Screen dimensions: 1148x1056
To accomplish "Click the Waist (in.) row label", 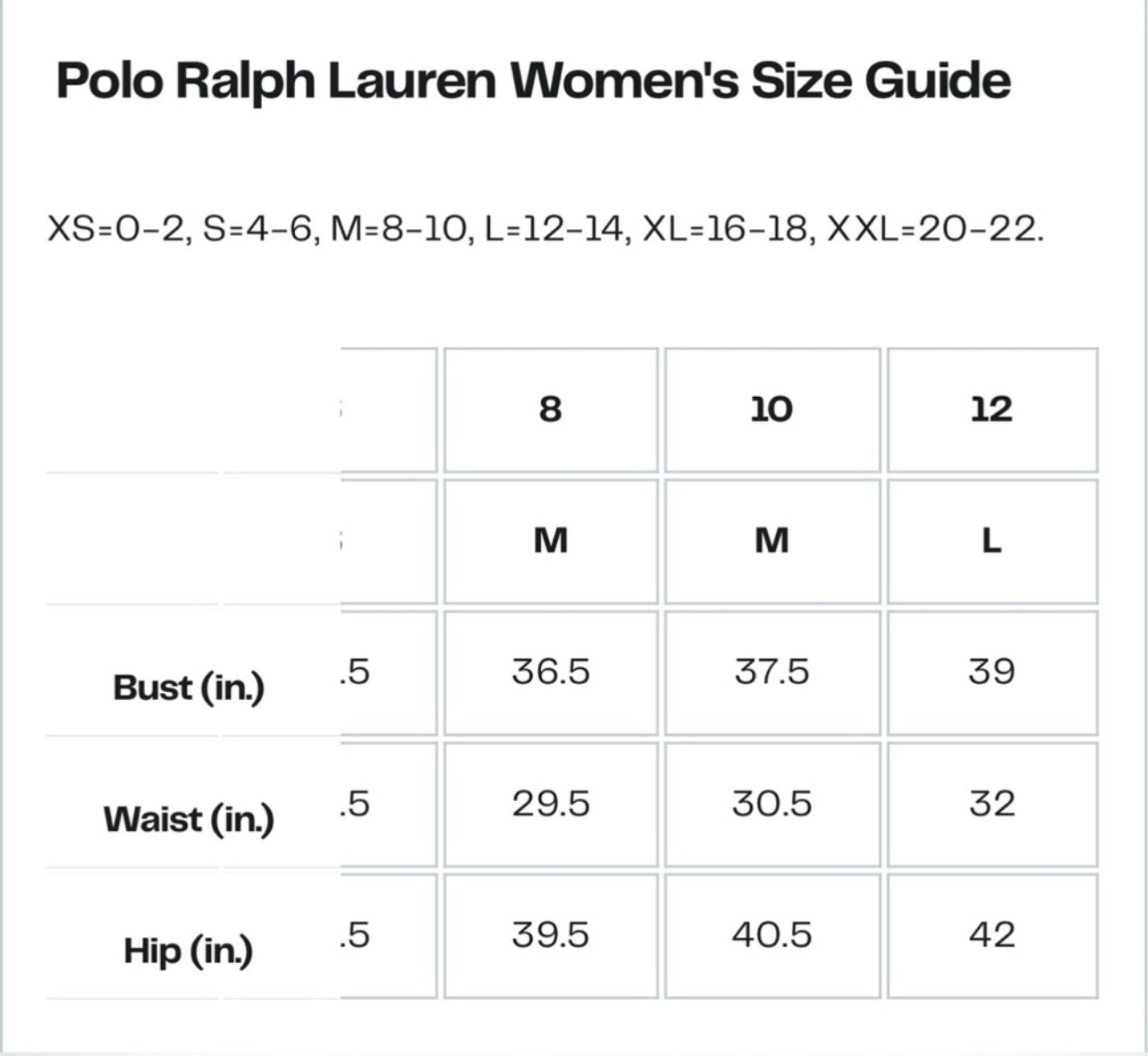I will click(x=189, y=819).
